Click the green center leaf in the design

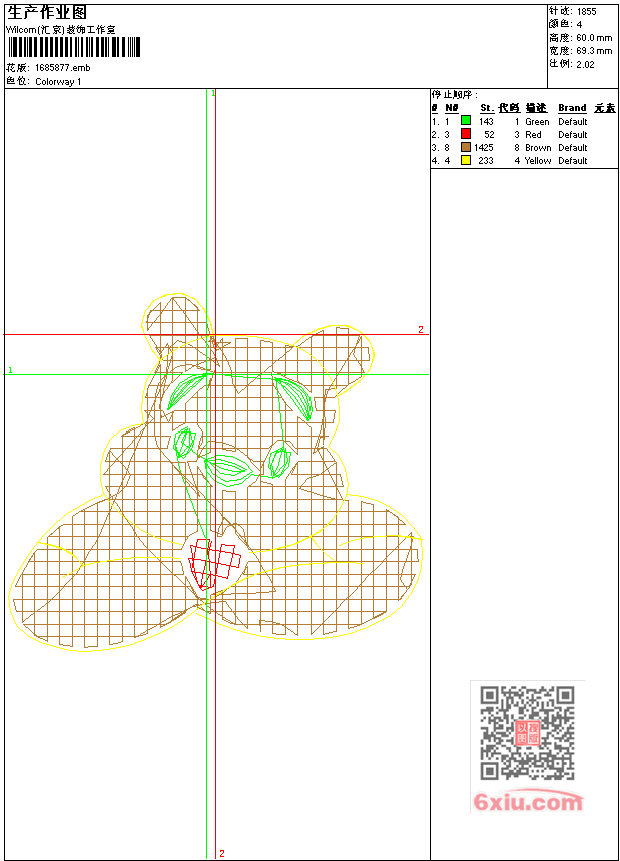229,469
